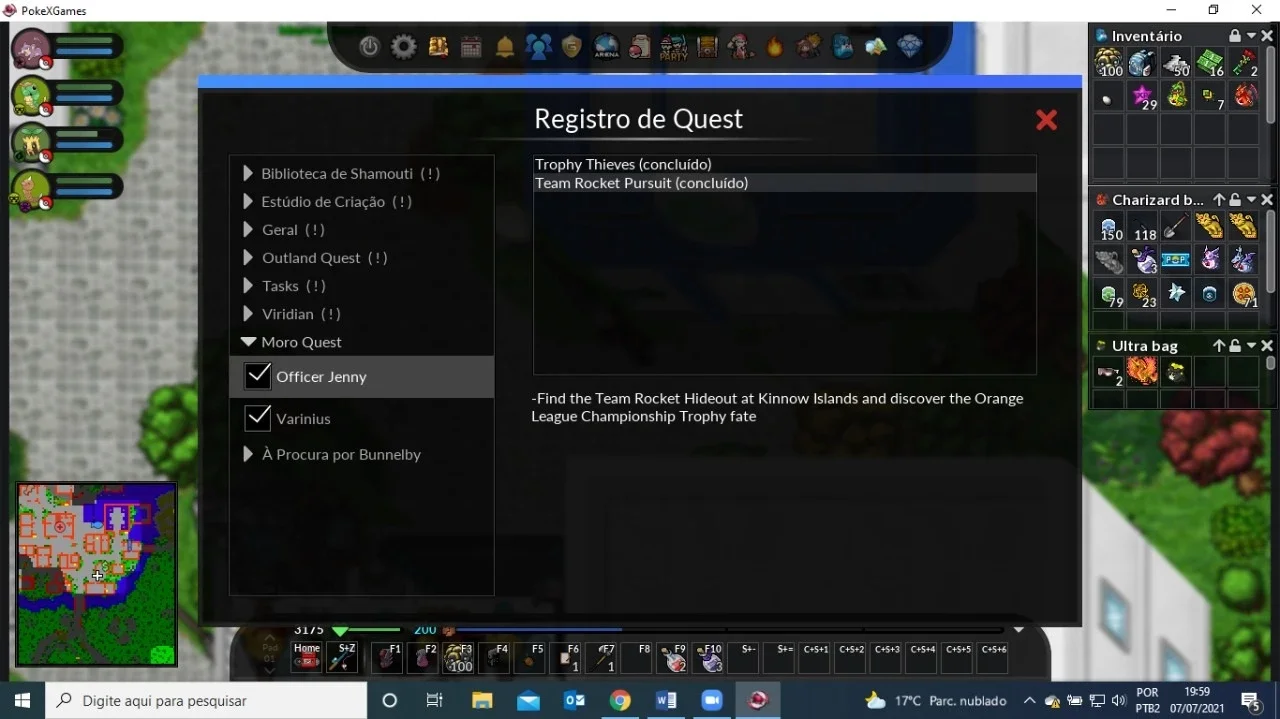
Task: Select the green cash stack item with 16
Action: 1210,63
